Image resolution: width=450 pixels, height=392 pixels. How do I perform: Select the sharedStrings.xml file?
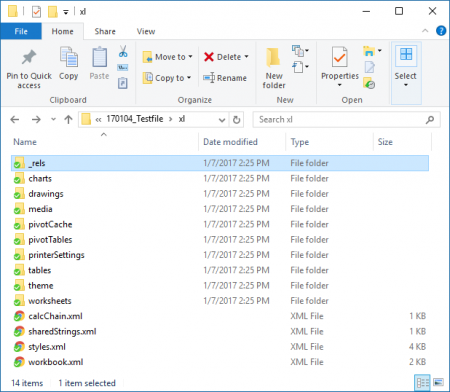[220, 331]
